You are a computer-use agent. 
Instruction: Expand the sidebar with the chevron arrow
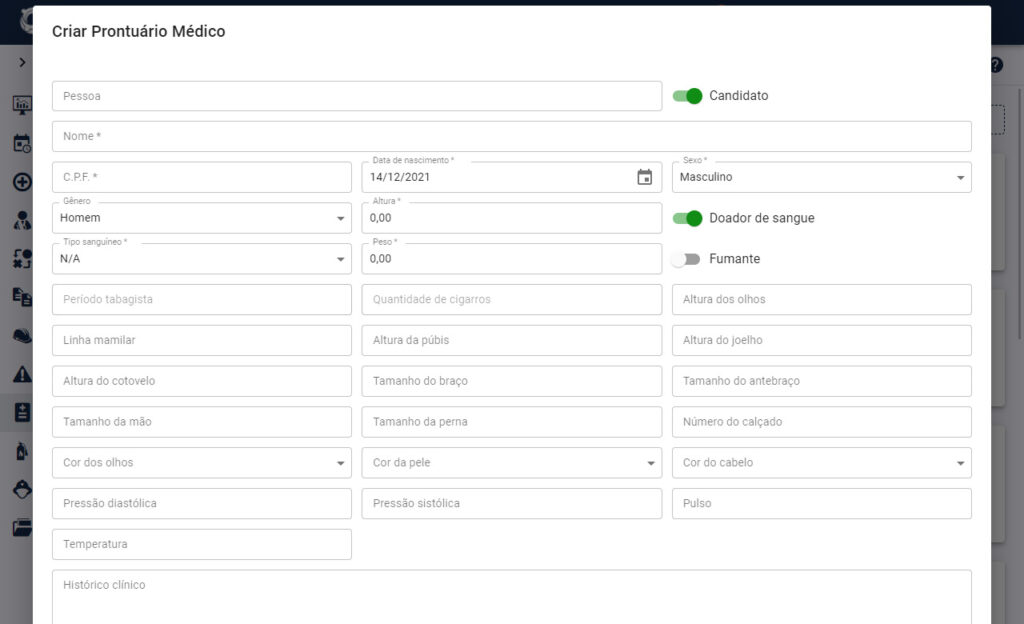[x=22, y=62]
